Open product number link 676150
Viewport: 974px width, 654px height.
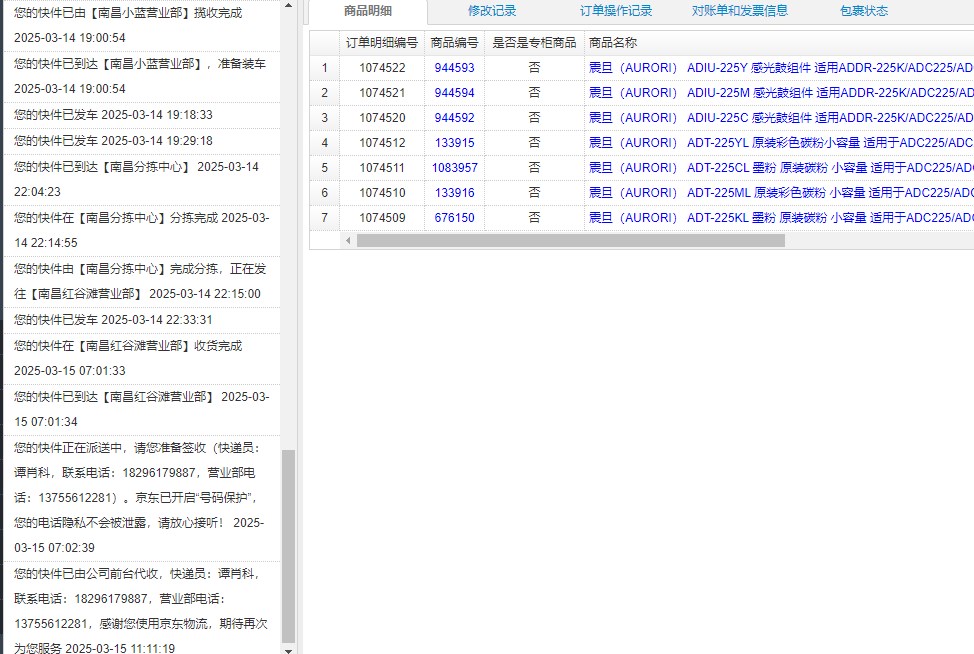454,217
